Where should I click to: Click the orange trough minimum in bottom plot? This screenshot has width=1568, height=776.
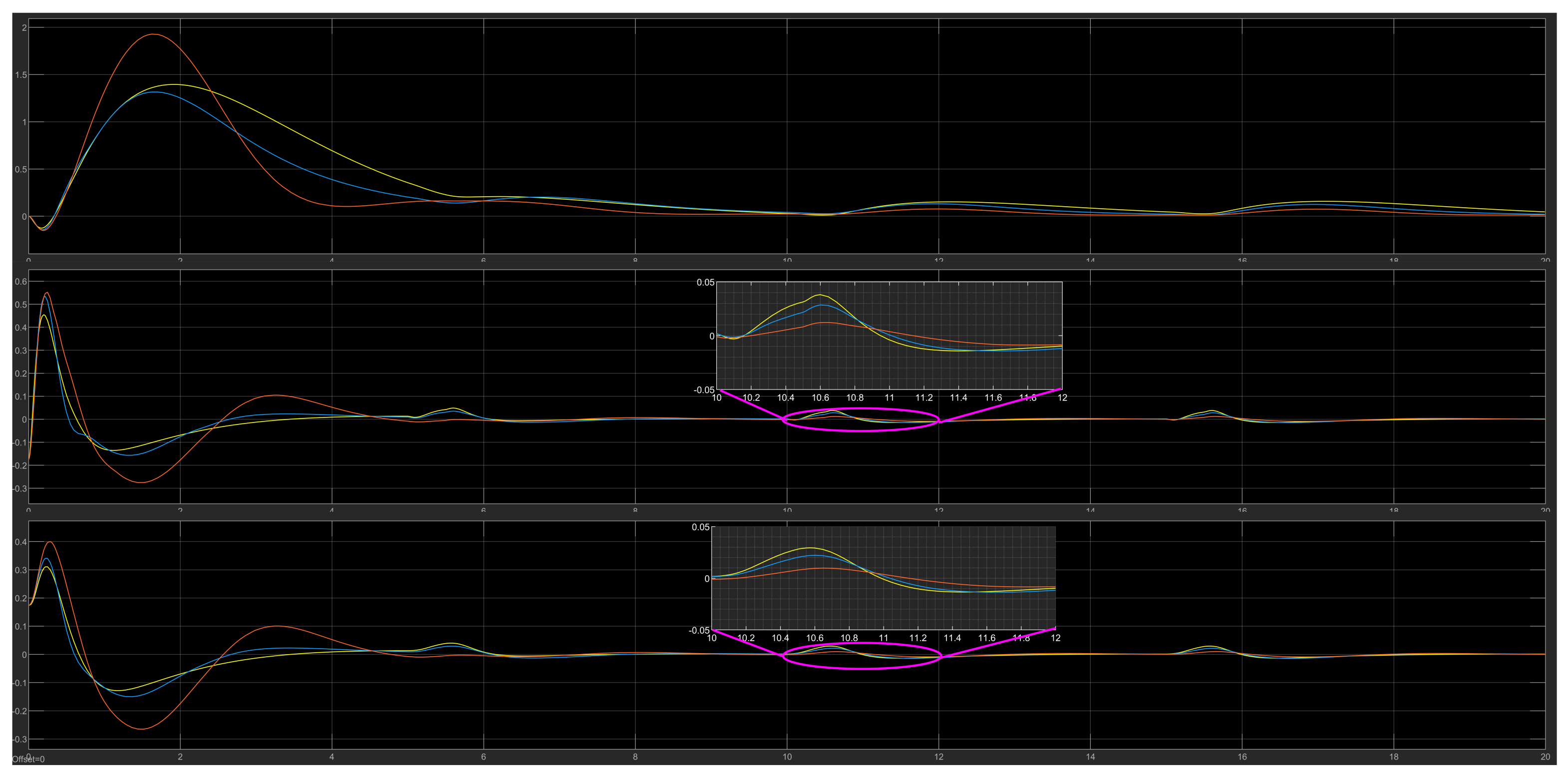coord(141,729)
